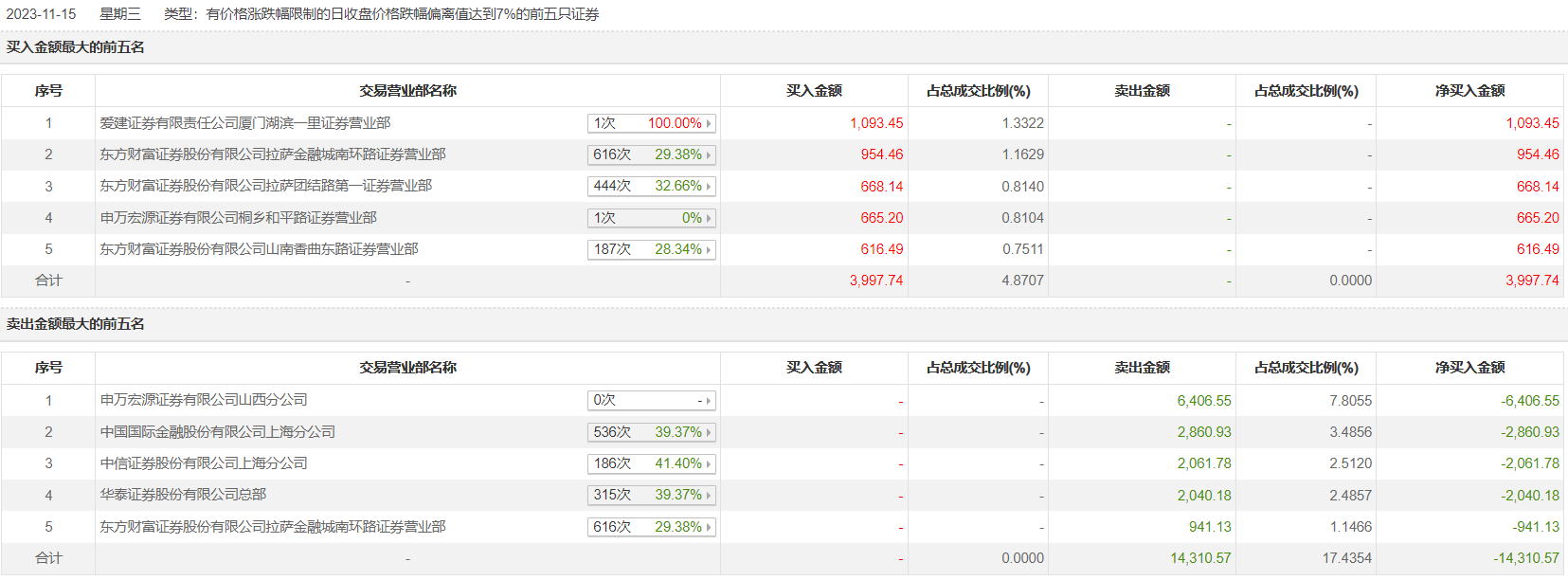This screenshot has width=1568, height=580.
Task: Open 华泰证券股份有限公司总部 link
Action: [x=184, y=495]
